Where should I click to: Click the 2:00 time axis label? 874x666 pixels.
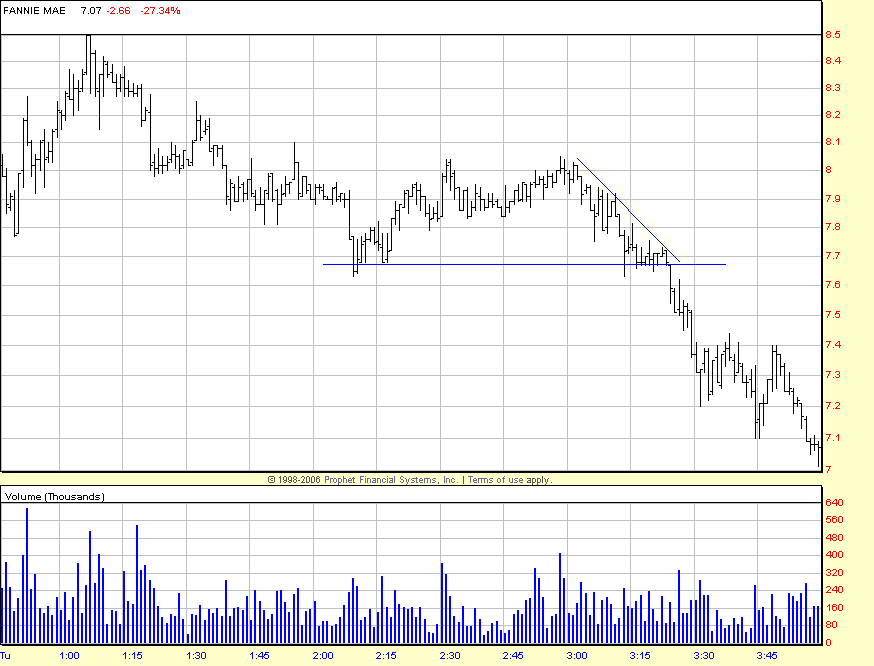click(x=323, y=655)
